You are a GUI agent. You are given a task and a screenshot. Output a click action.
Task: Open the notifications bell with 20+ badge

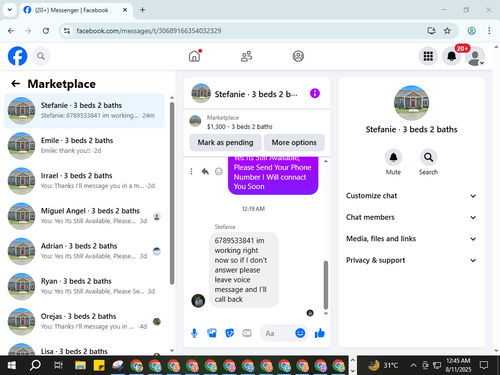[452, 56]
